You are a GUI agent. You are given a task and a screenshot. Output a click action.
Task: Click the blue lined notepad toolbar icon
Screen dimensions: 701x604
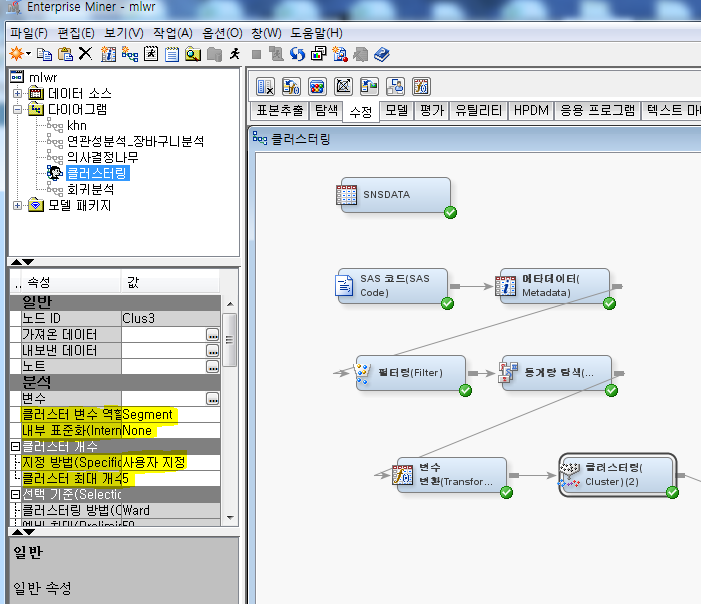pos(172,55)
